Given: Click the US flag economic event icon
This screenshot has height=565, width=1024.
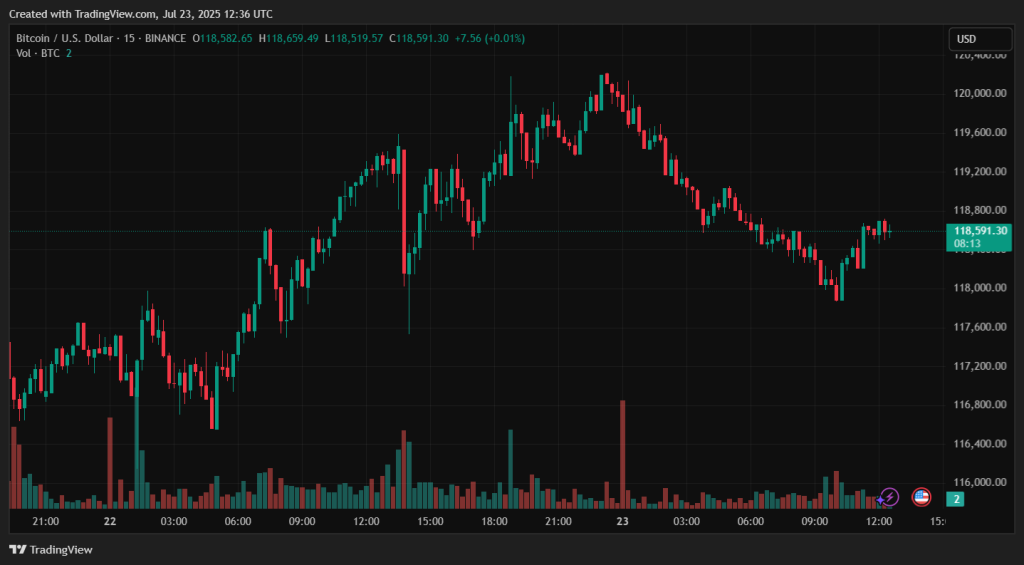Looking at the screenshot, I should [x=921, y=497].
